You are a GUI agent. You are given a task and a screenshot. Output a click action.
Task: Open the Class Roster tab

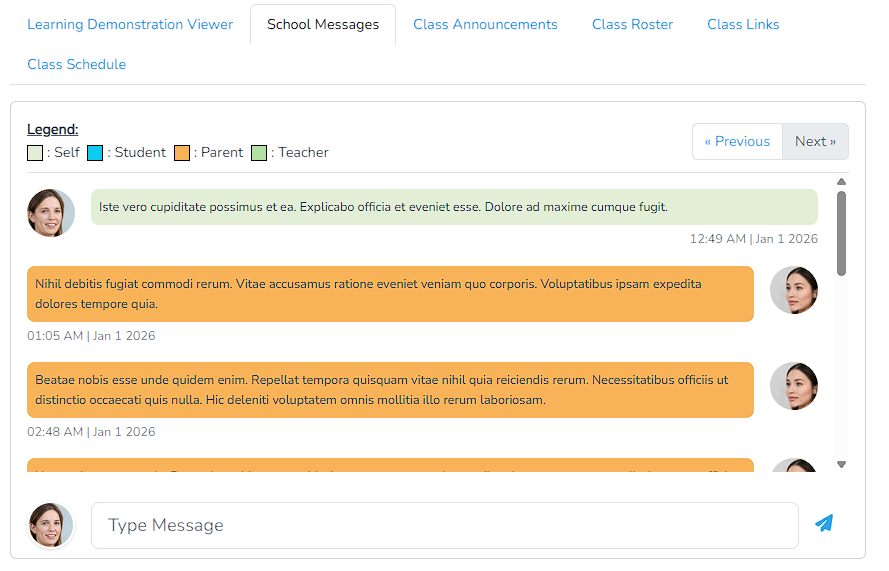[x=632, y=24]
